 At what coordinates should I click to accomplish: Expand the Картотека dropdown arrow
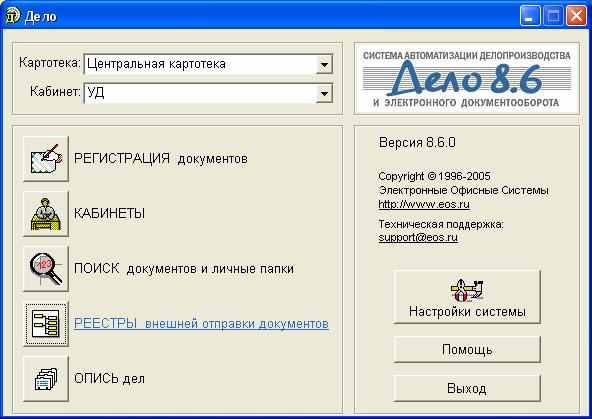(324, 64)
